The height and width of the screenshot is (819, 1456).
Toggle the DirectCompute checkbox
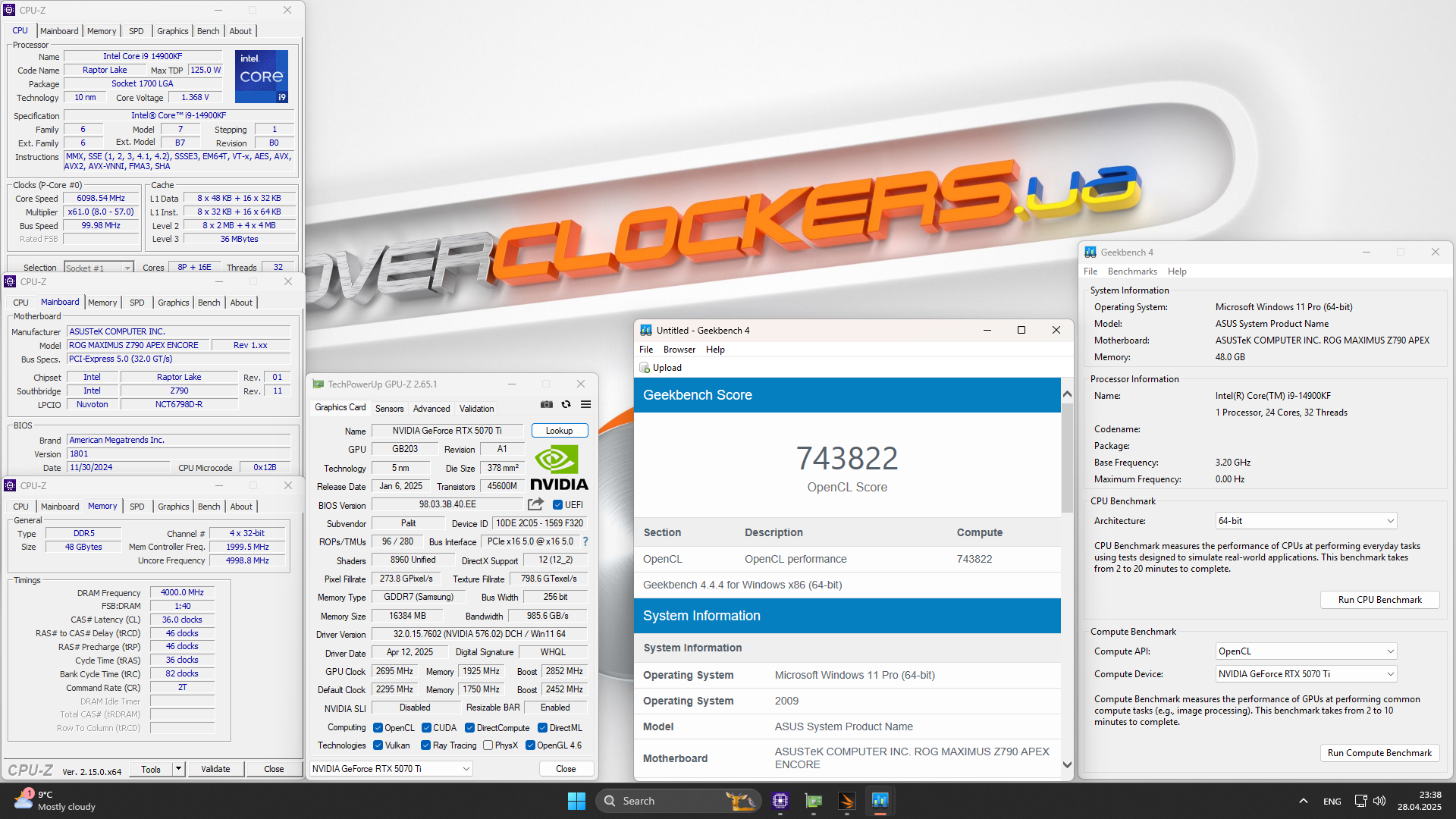tap(469, 728)
